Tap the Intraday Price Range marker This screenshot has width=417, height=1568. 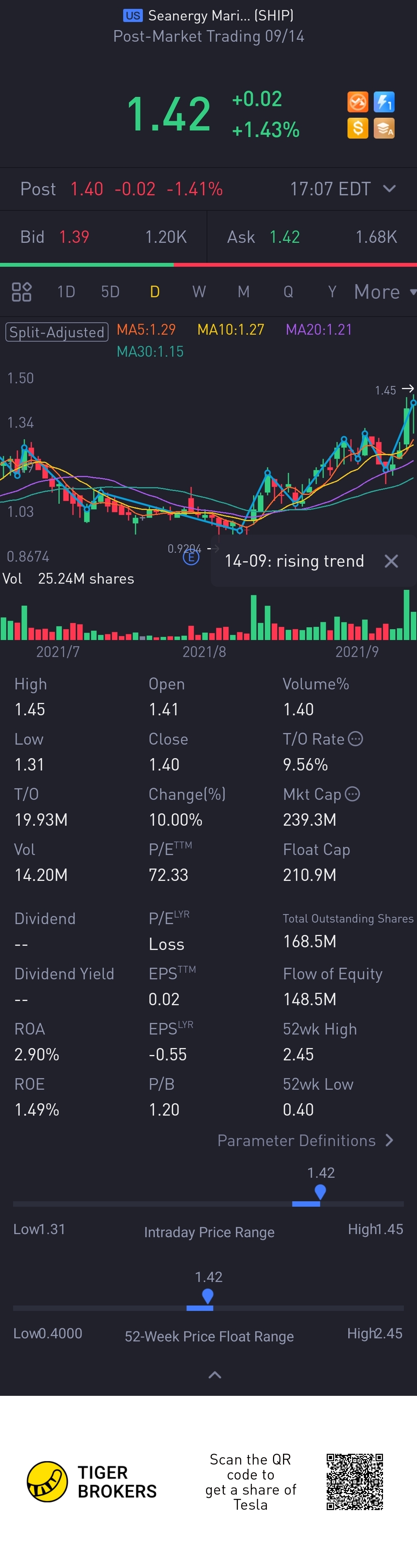(320, 1192)
